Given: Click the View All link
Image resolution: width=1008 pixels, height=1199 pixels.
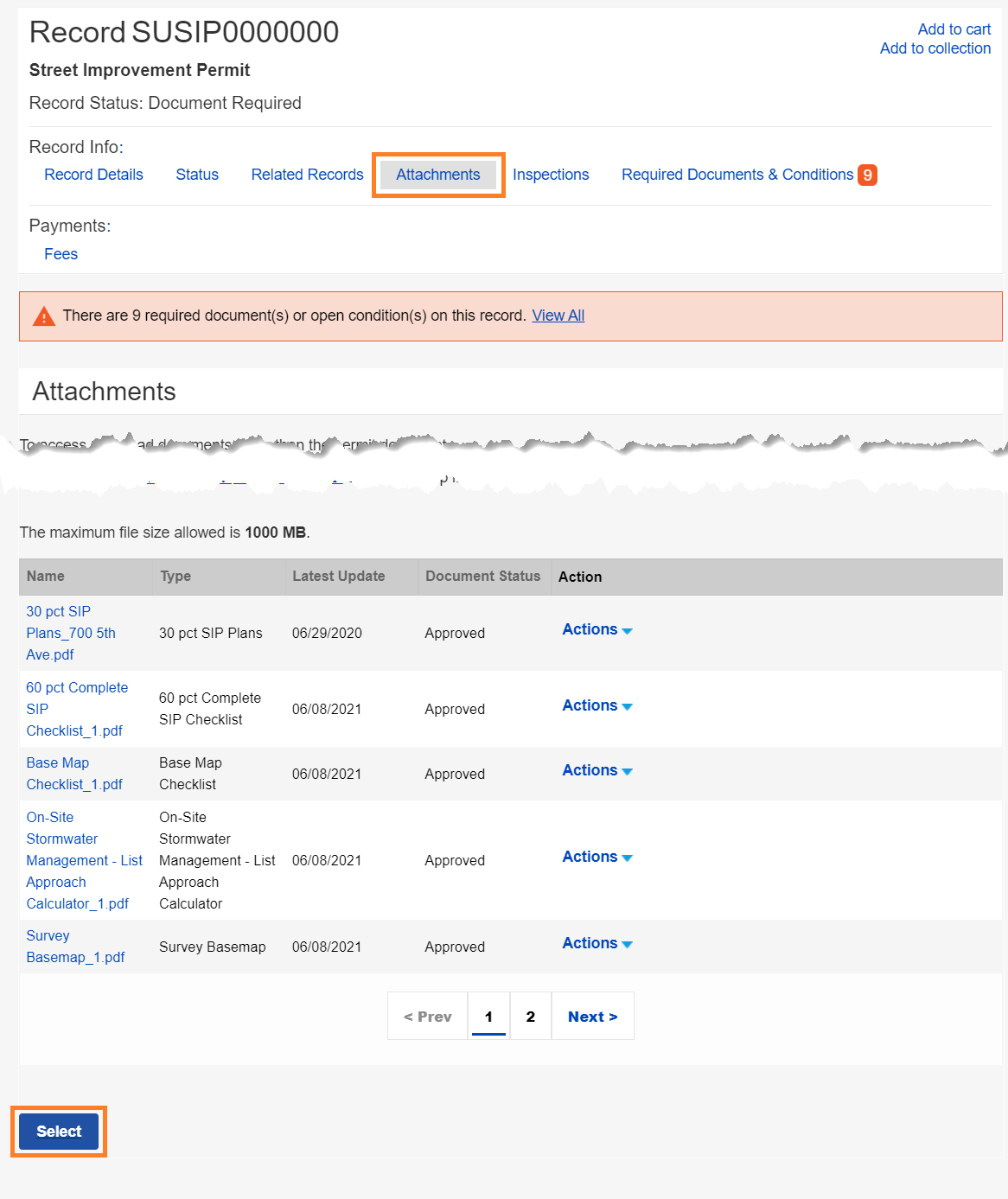Looking at the screenshot, I should point(558,315).
